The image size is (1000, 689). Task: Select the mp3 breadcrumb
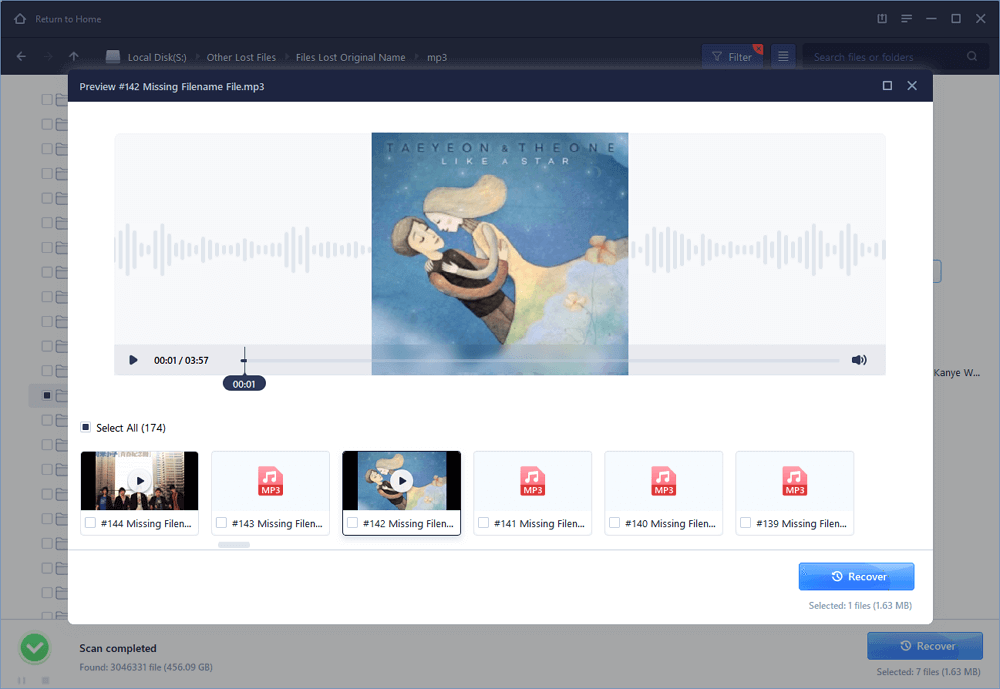(437, 57)
